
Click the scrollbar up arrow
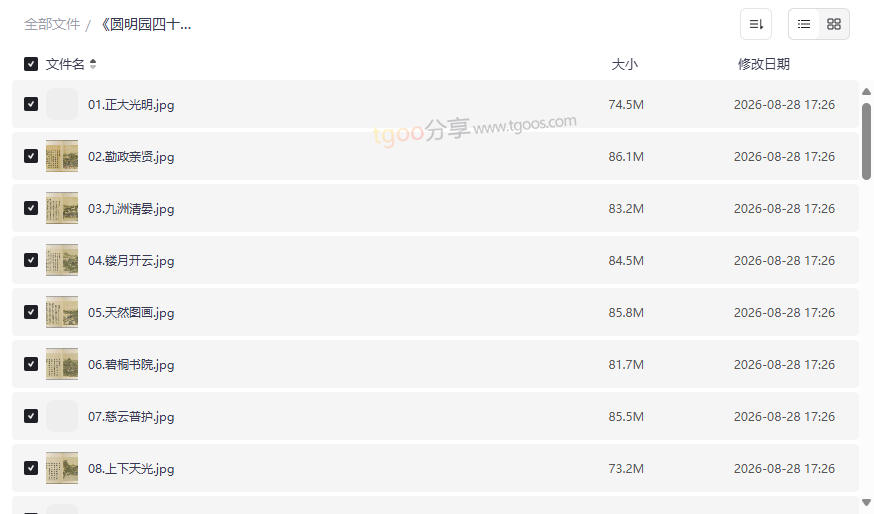[x=866, y=91]
